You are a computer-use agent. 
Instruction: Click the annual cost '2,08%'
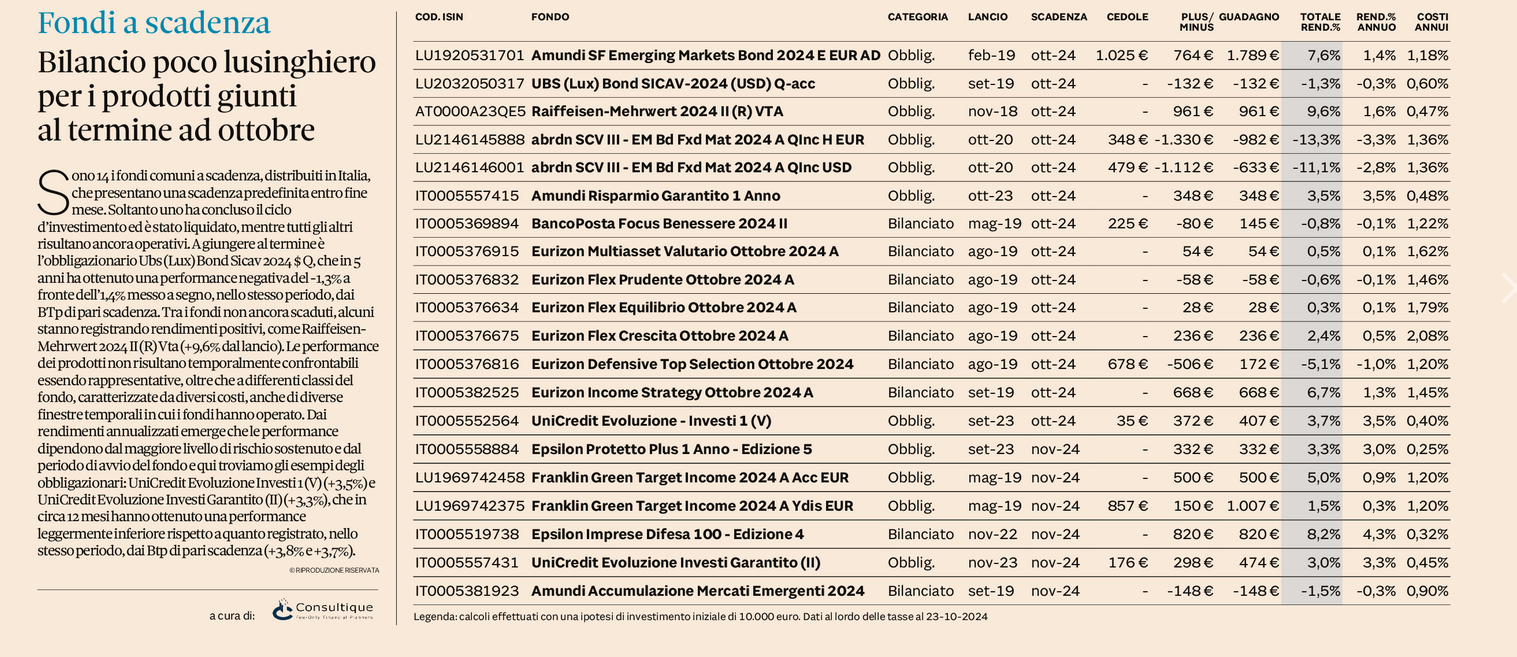coord(1428,336)
